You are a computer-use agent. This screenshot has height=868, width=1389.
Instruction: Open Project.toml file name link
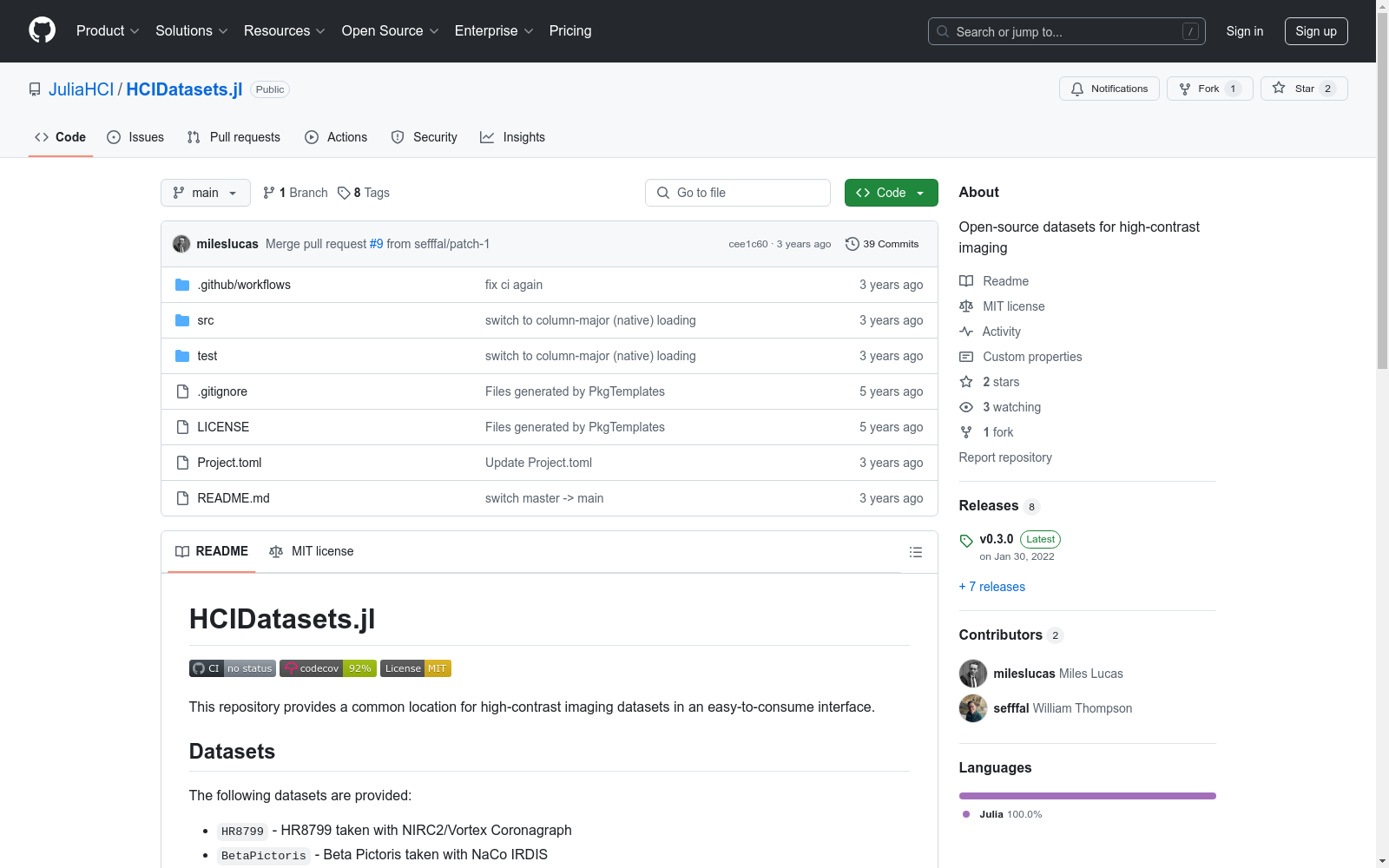click(x=229, y=463)
